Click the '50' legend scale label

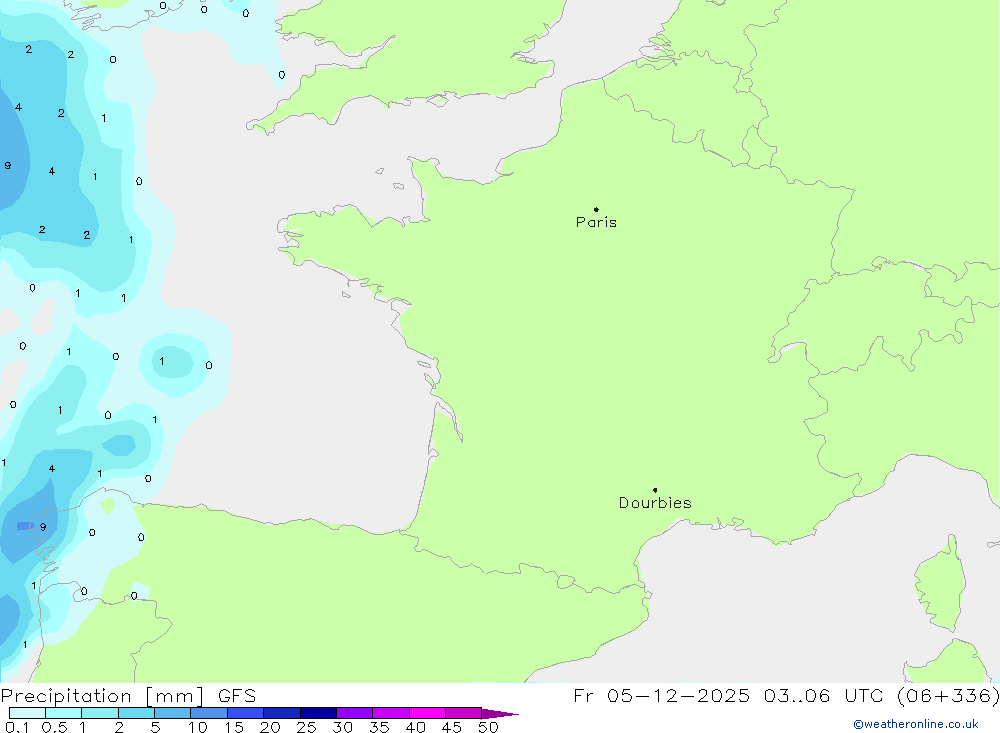coord(488,727)
